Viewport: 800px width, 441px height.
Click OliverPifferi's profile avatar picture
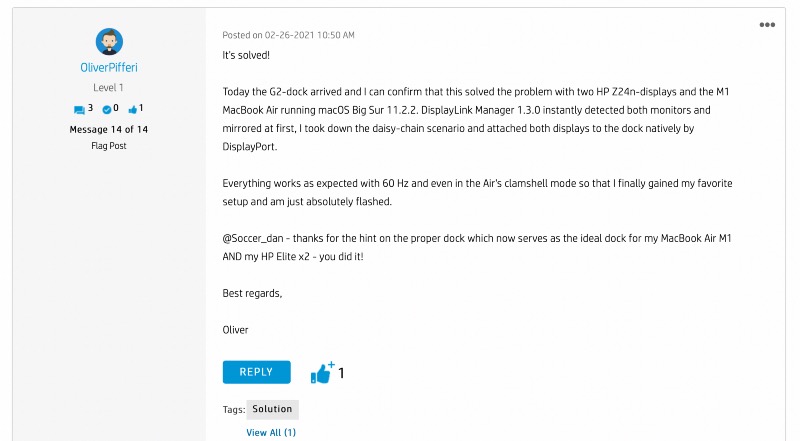click(x=109, y=42)
